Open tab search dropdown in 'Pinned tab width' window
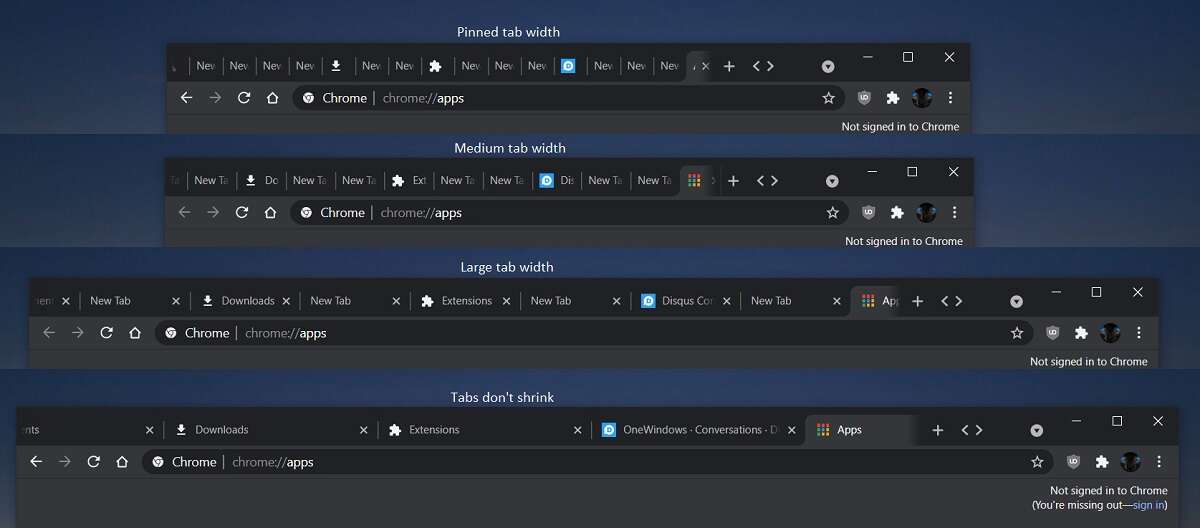The image size is (1200, 528). tap(828, 67)
